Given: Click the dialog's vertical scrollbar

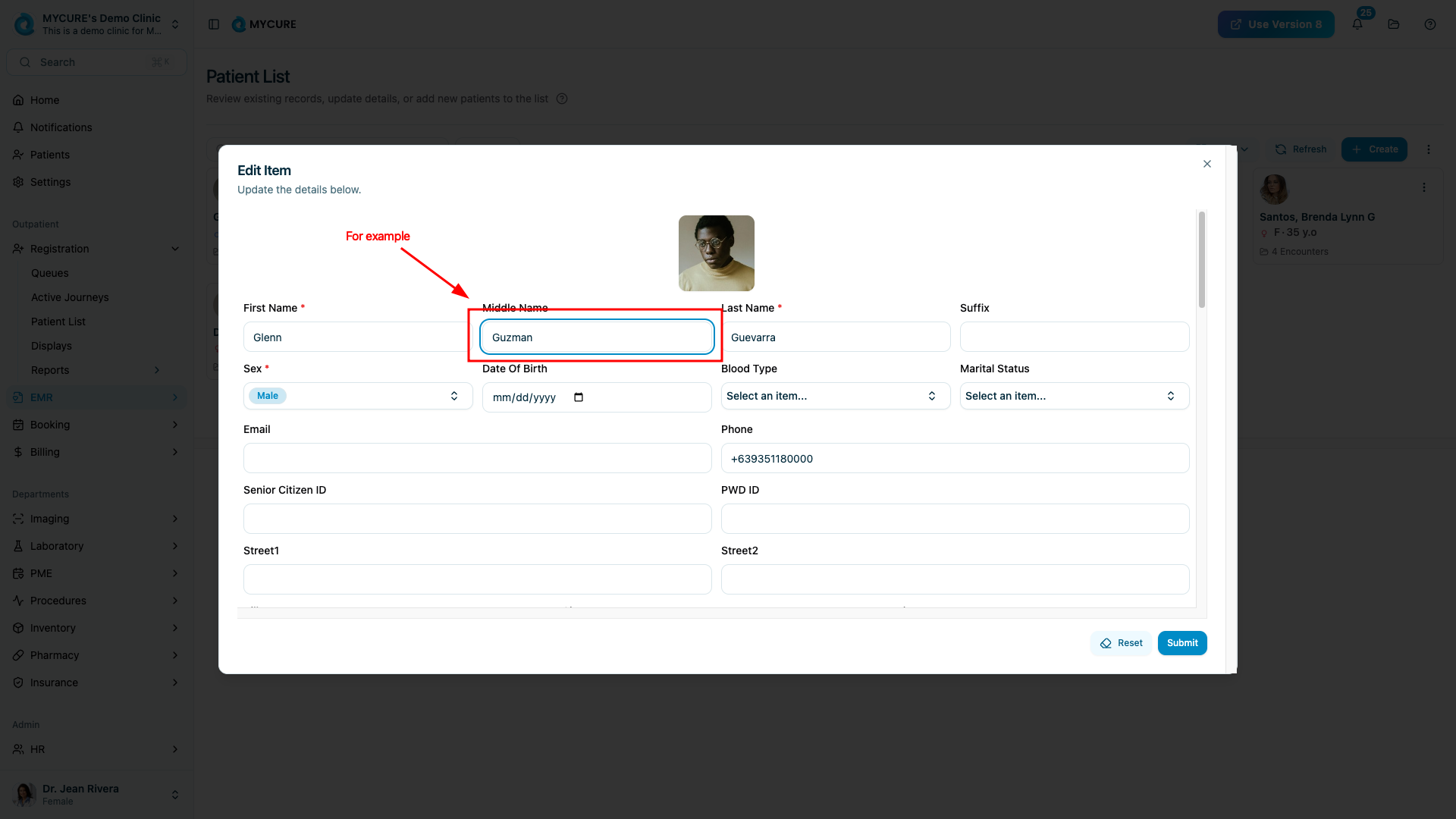Looking at the screenshot, I should (1201, 261).
